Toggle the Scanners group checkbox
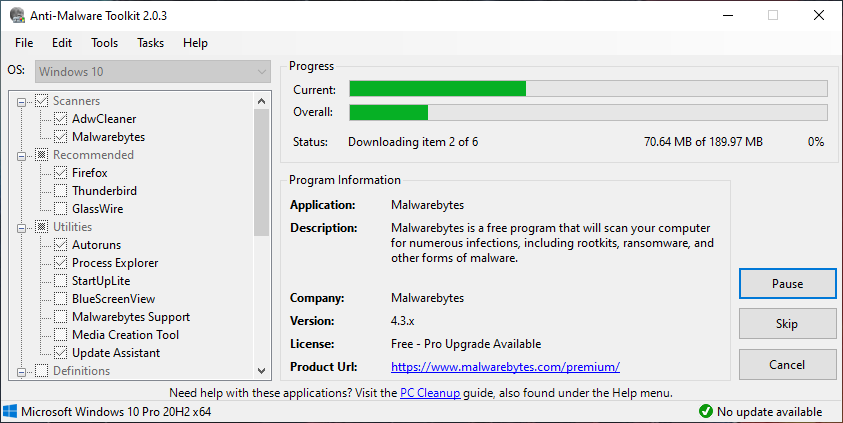This screenshot has height=423, width=843. 41,101
